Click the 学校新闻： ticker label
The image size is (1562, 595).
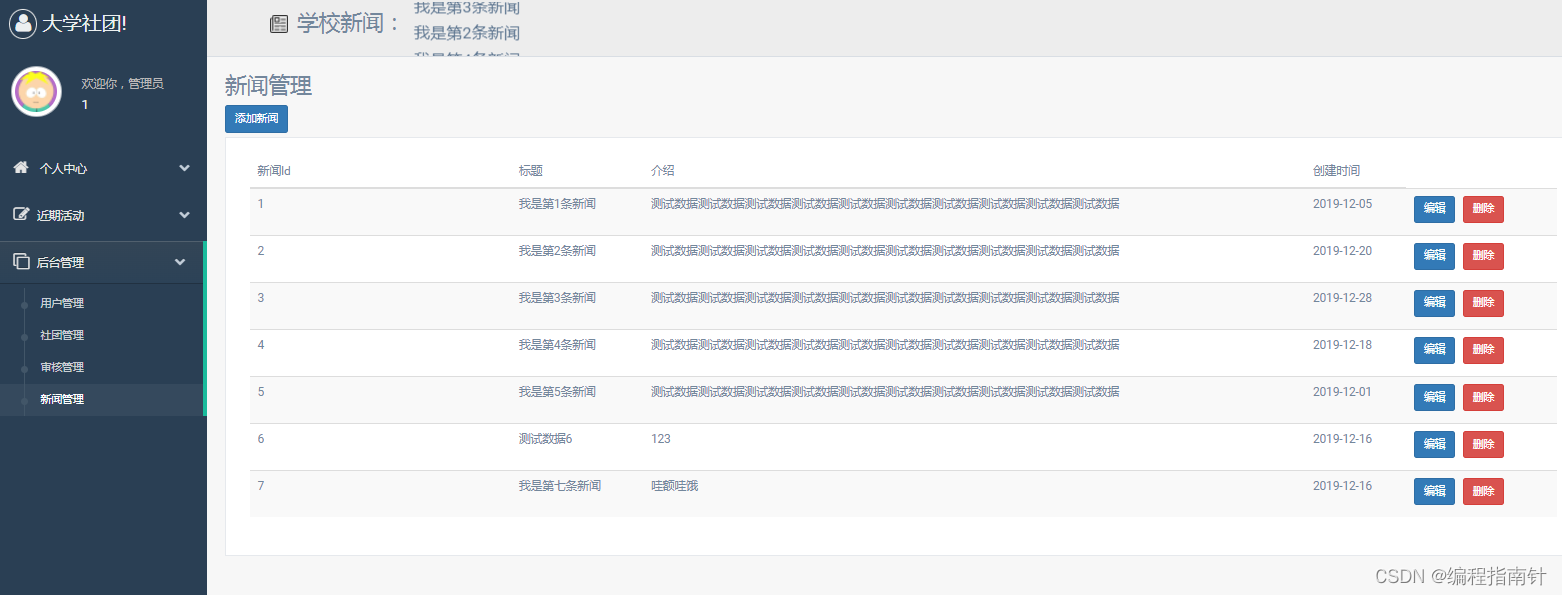(x=349, y=24)
